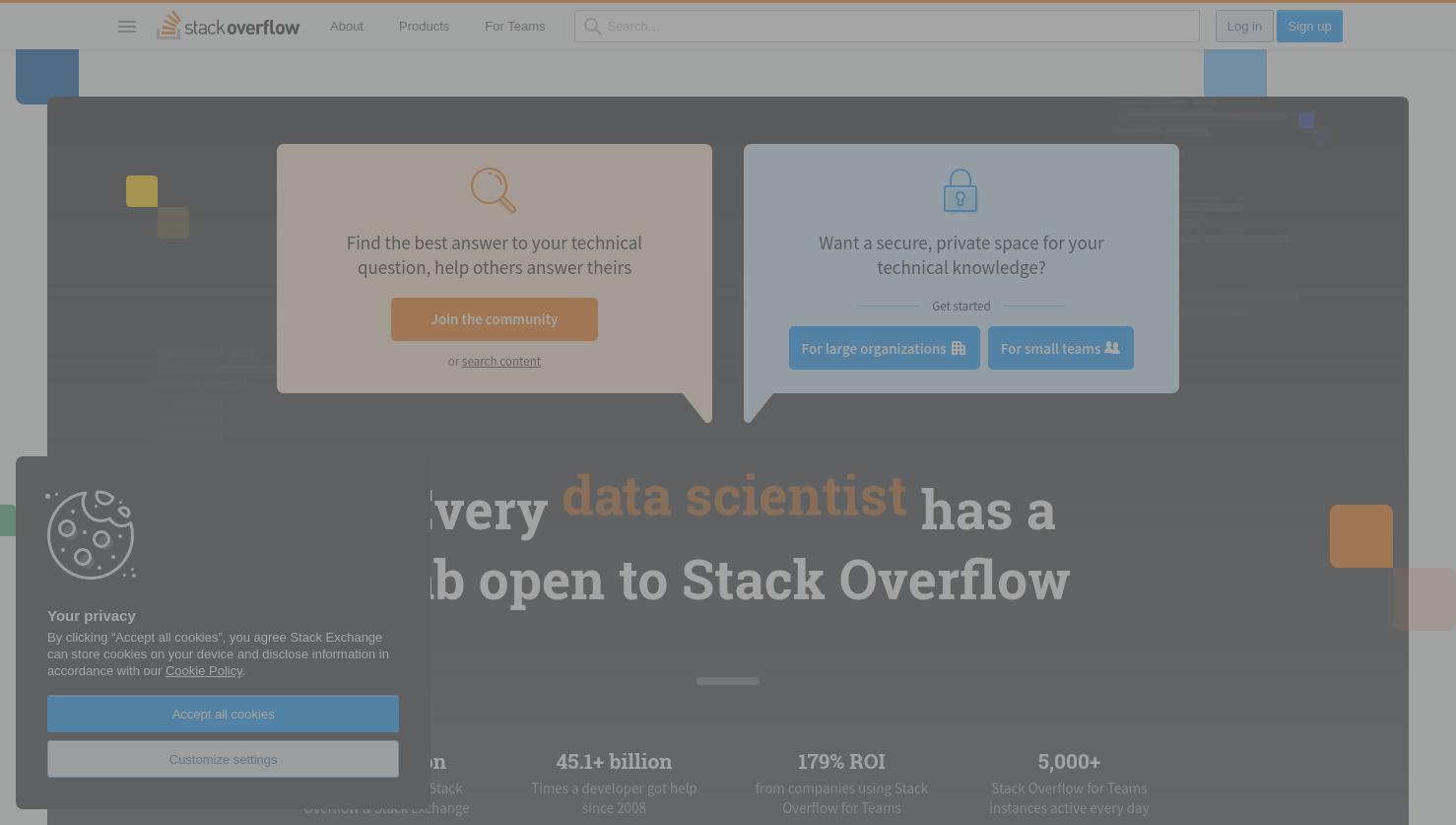Click Join the community button
The width and height of the screenshot is (1456, 825).
[x=495, y=319]
